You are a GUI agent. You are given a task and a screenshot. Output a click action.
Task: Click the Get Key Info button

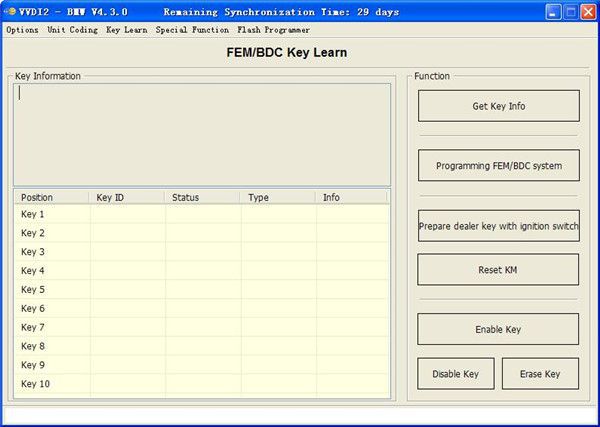[x=498, y=106]
